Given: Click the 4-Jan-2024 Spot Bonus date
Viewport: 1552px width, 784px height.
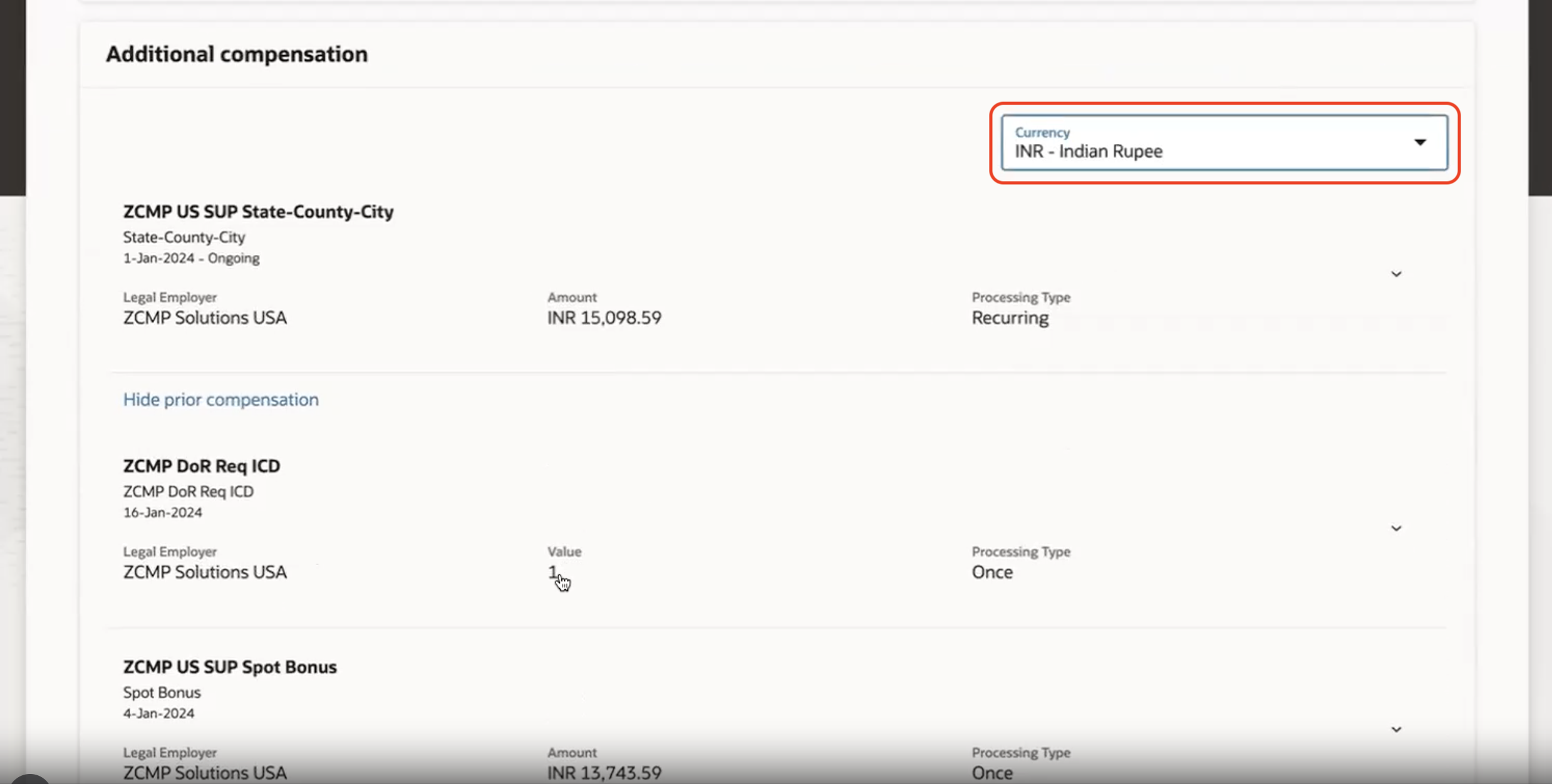Looking at the screenshot, I should pyautogui.click(x=158, y=713).
